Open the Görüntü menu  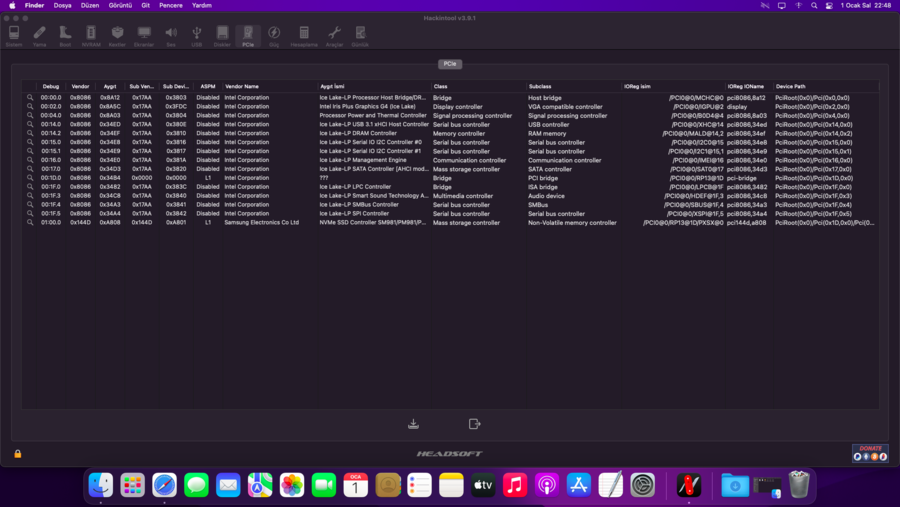[x=120, y=5]
